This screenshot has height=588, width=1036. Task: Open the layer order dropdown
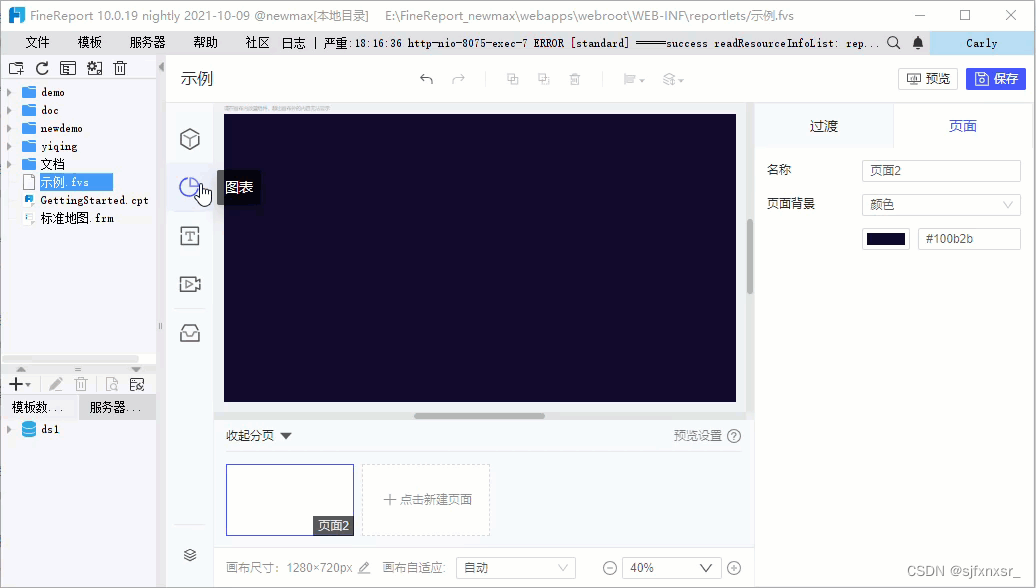(673, 79)
